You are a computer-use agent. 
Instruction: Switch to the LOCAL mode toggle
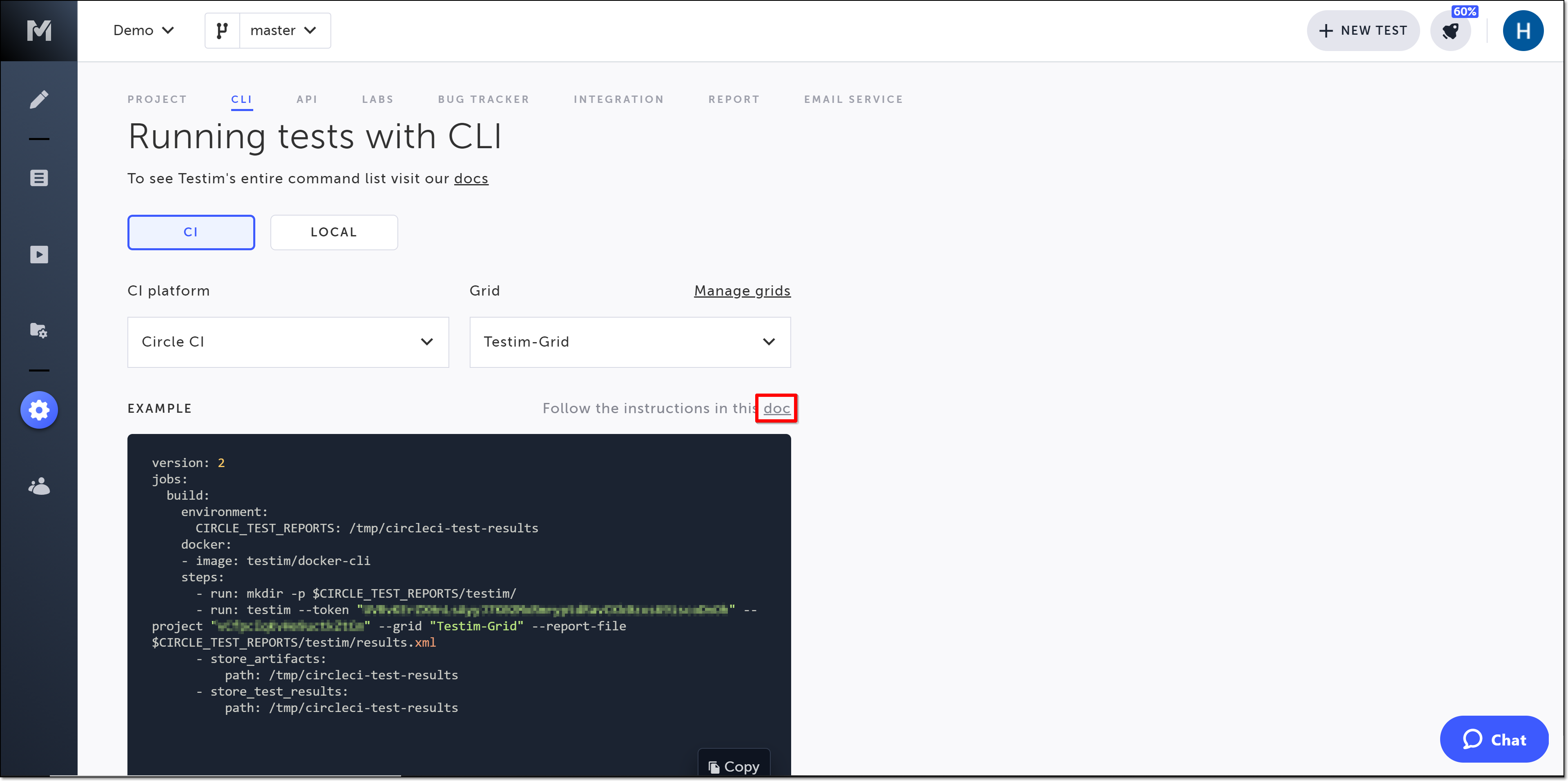334,232
